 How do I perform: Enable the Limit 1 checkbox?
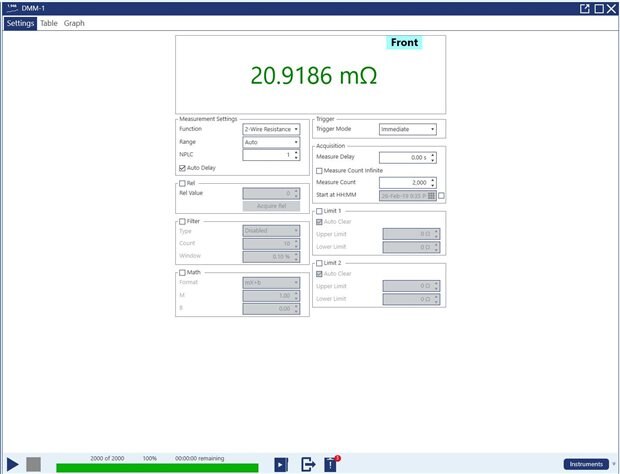[x=319, y=211]
